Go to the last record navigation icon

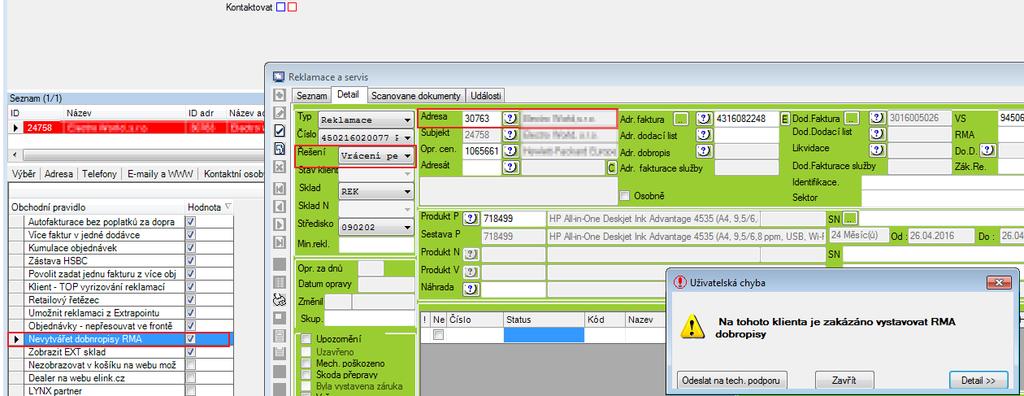tap(280, 242)
